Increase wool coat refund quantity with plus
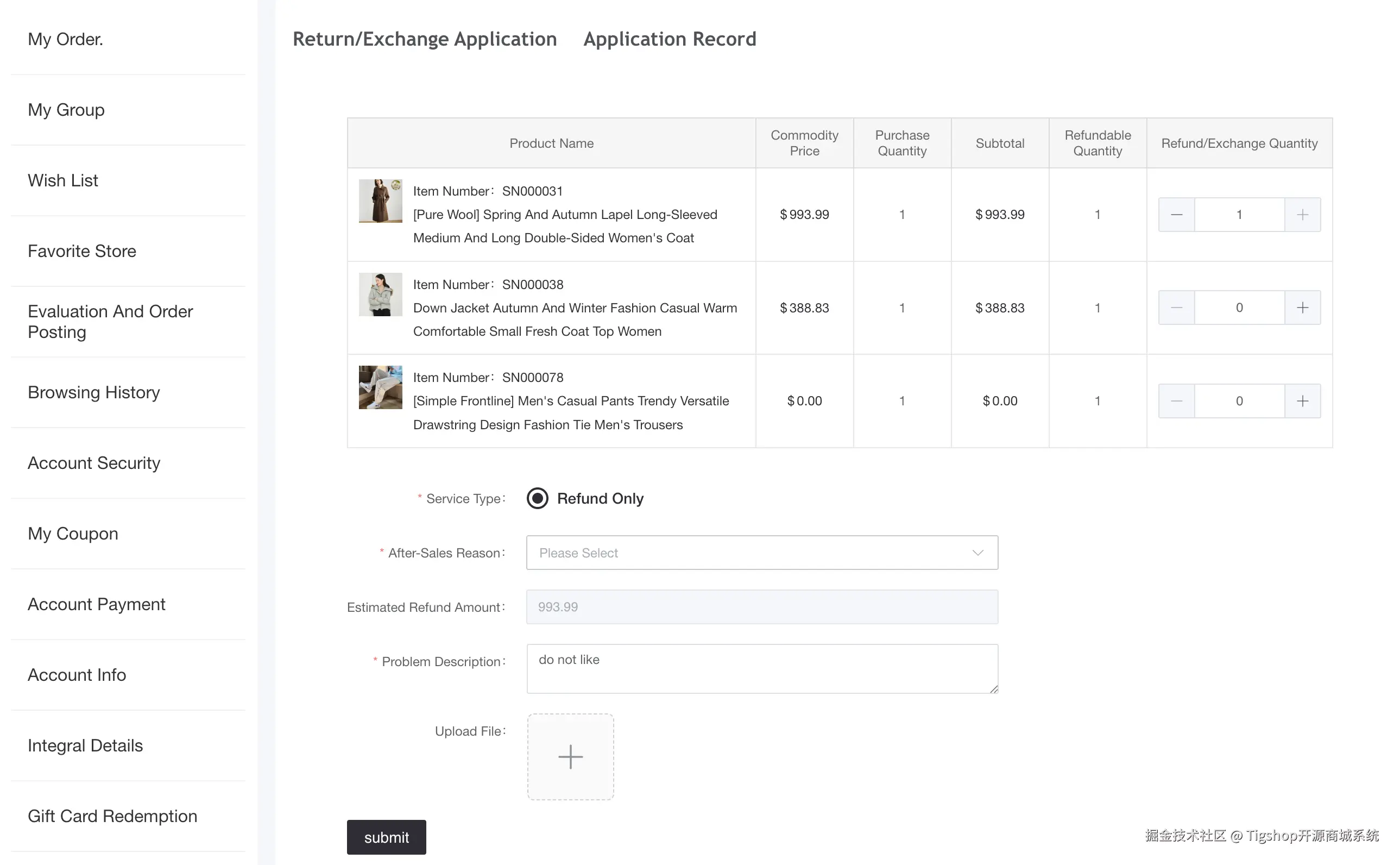The image size is (1400, 865). (1302, 215)
